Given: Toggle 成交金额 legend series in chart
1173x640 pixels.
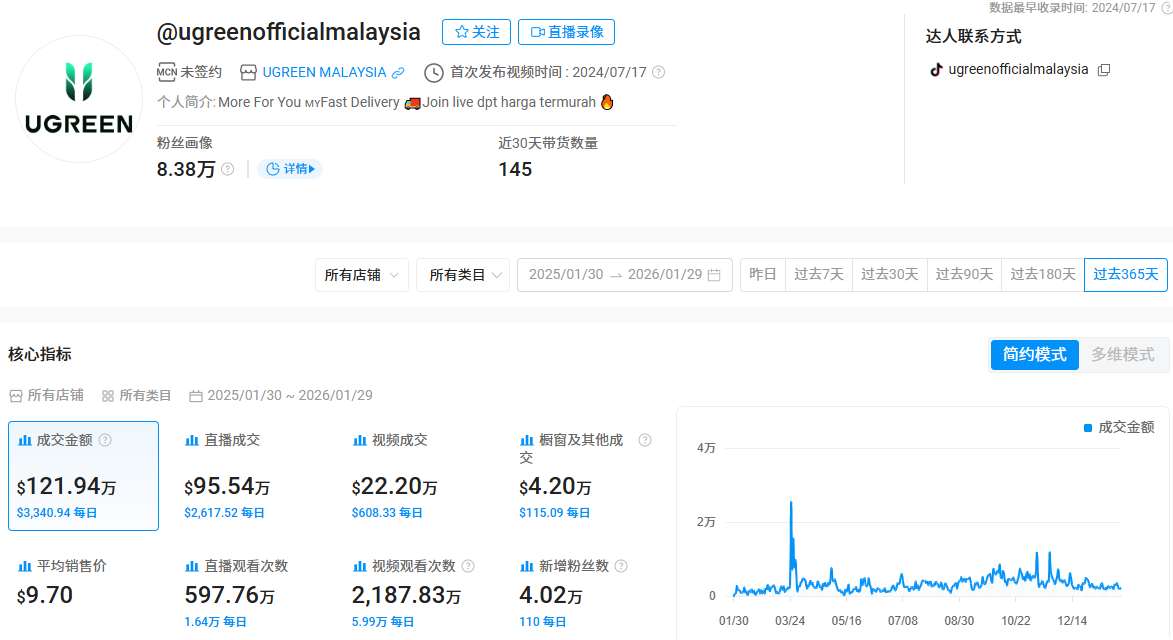Looking at the screenshot, I should click(1119, 427).
